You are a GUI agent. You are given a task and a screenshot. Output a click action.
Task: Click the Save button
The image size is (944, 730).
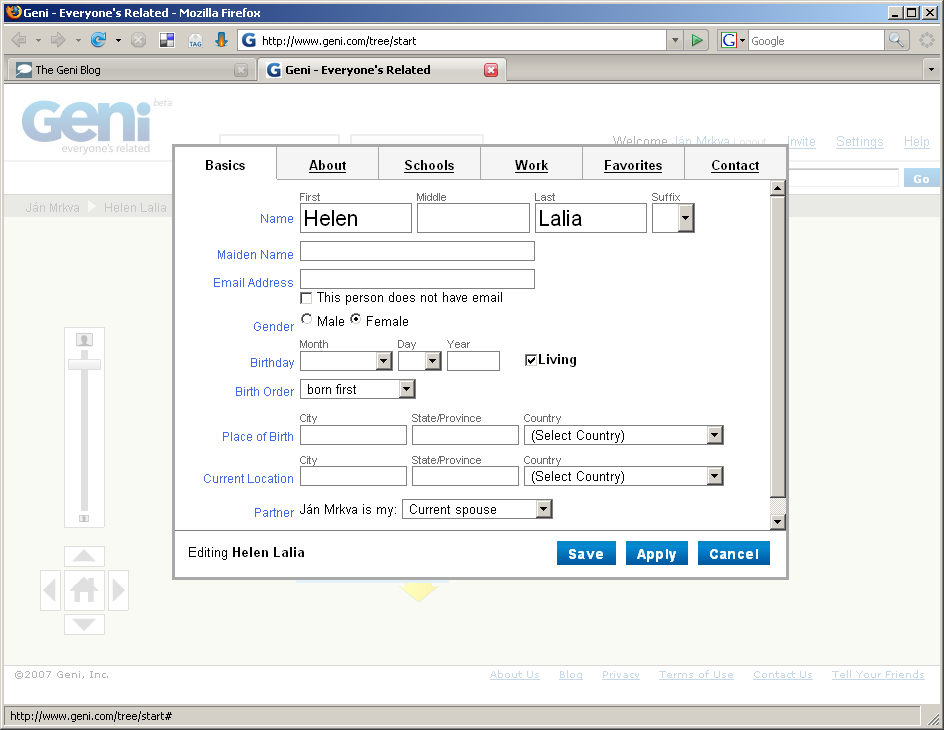tap(586, 553)
